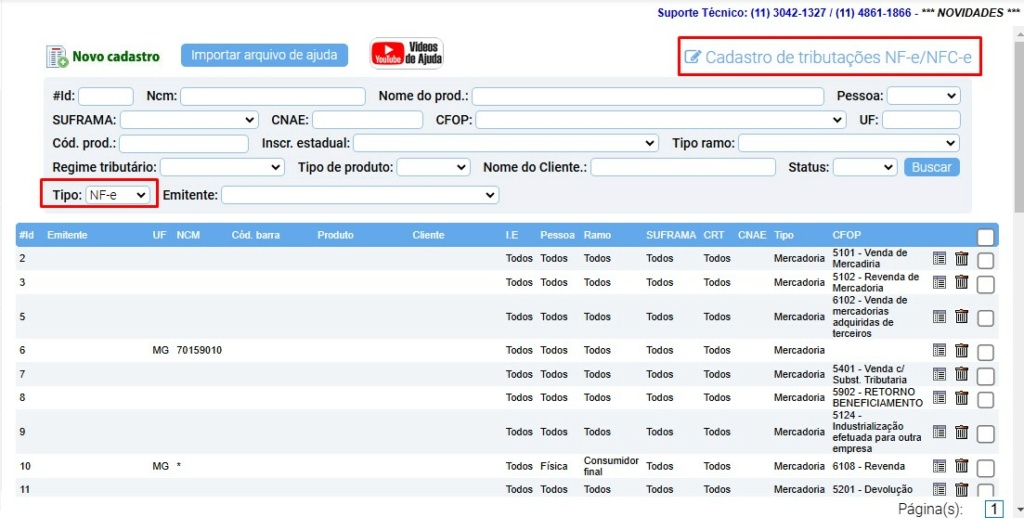
Task: Click the #Id filter field
Action: [106, 96]
